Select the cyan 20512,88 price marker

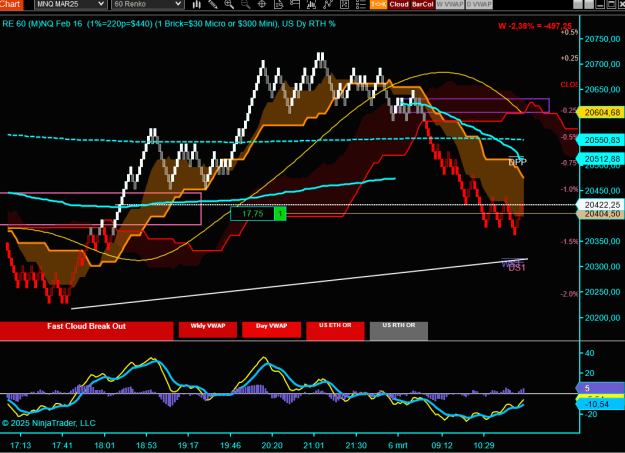click(x=601, y=159)
